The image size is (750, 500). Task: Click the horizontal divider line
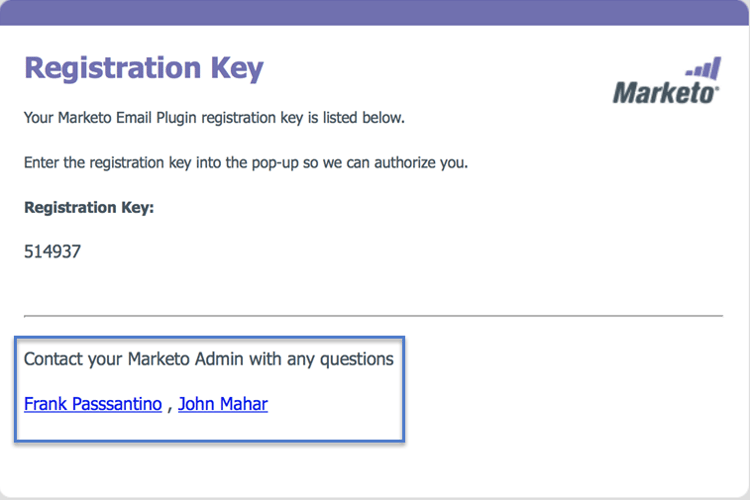[x=373, y=316]
